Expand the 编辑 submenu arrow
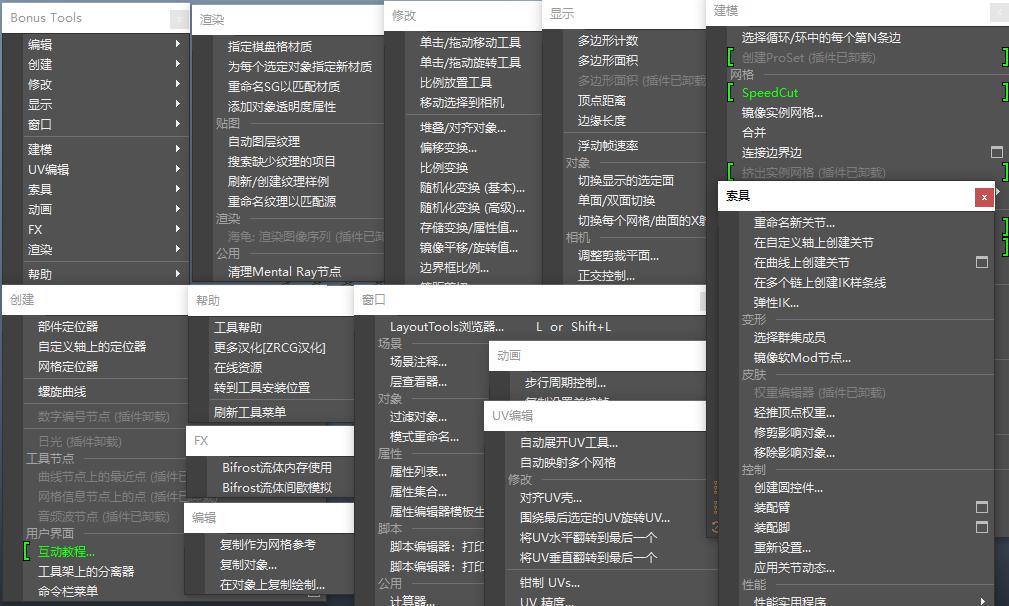 [x=178, y=44]
